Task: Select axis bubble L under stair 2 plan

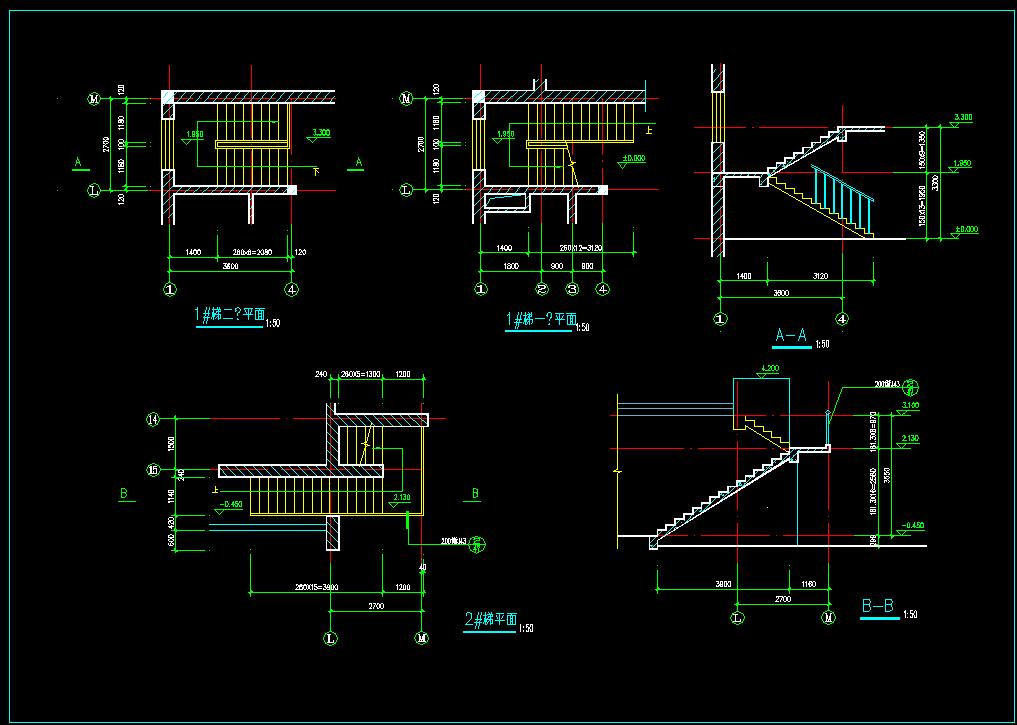Action: pos(332,637)
